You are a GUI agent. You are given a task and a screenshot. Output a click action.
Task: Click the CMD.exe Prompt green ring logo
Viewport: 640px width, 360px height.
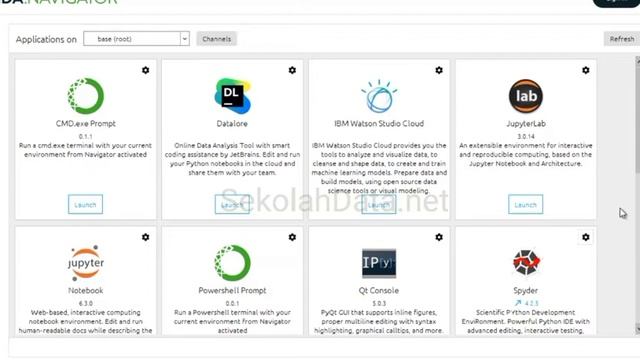coord(86,96)
